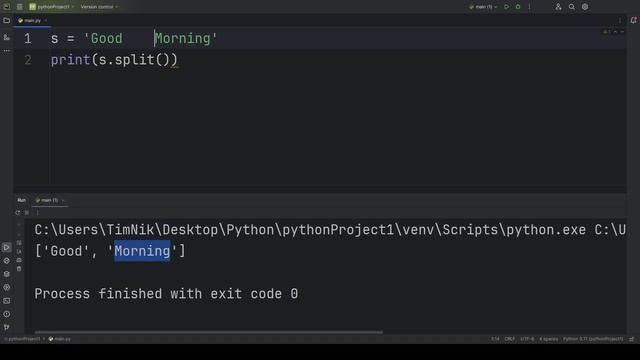The width and height of the screenshot is (640, 360).
Task: Change the CRLF line separator
Action: (x=509, y=339)
